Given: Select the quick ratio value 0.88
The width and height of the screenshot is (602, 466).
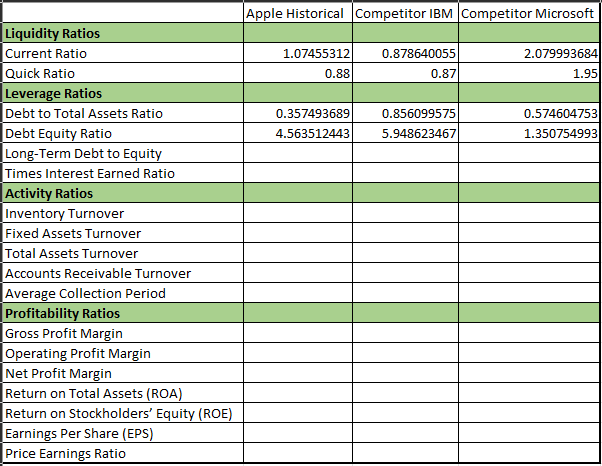Looking at the screenshot, I should [x=337, y=73].
